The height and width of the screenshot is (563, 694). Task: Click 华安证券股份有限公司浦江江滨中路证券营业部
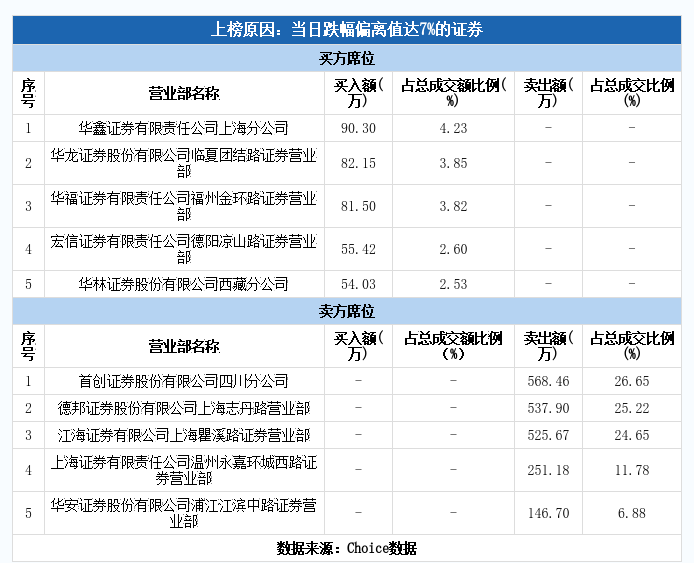[x=184, y=513]
